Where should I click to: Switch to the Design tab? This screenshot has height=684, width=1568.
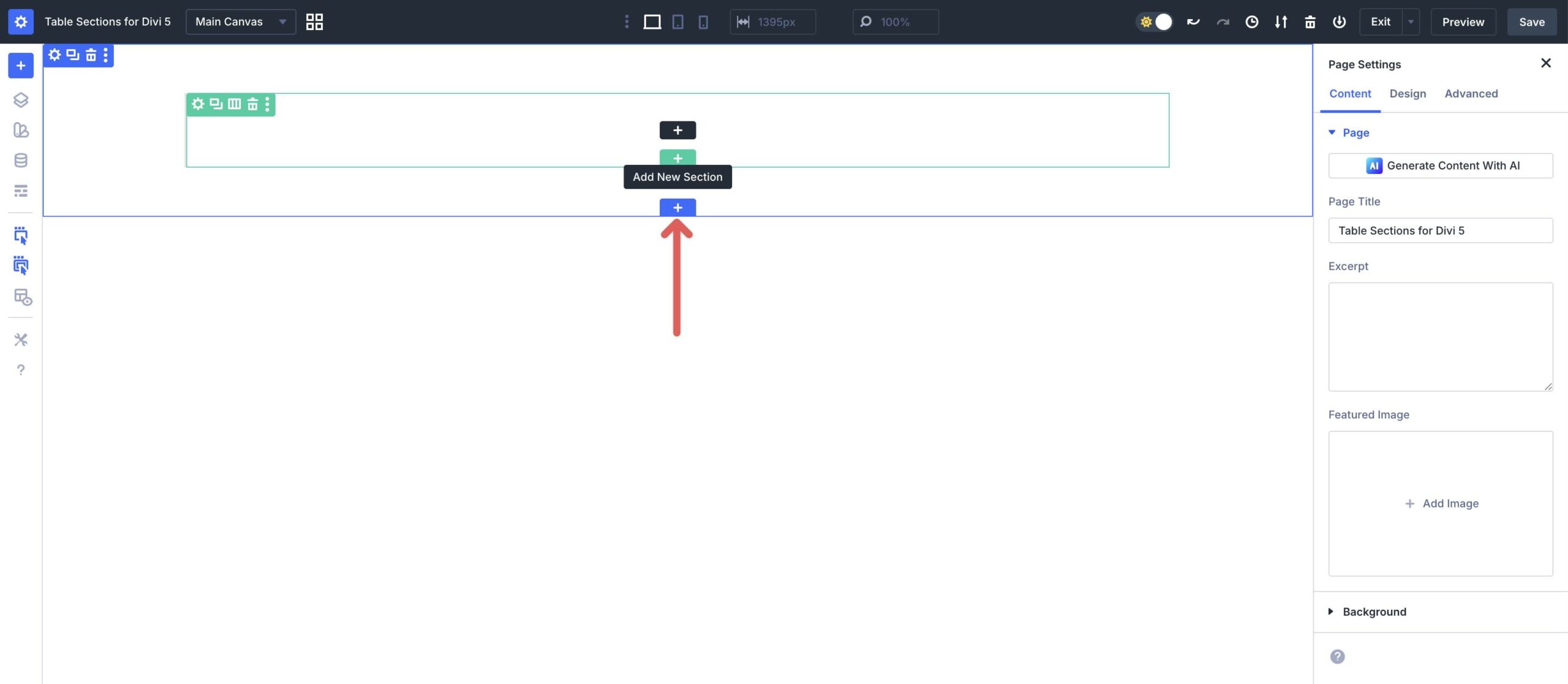1408,93
